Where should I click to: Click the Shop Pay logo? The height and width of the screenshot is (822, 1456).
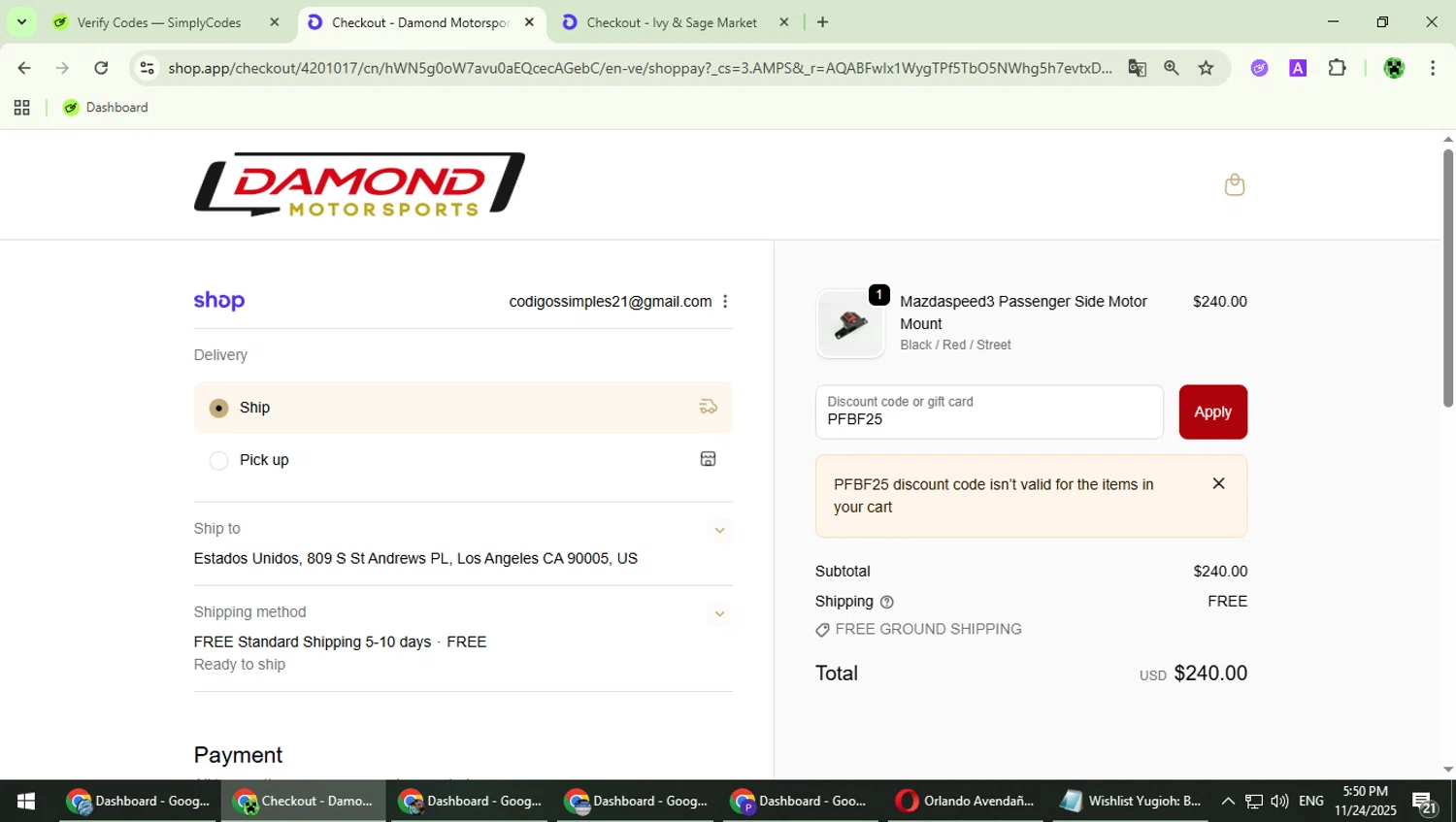tap(219, 301)
